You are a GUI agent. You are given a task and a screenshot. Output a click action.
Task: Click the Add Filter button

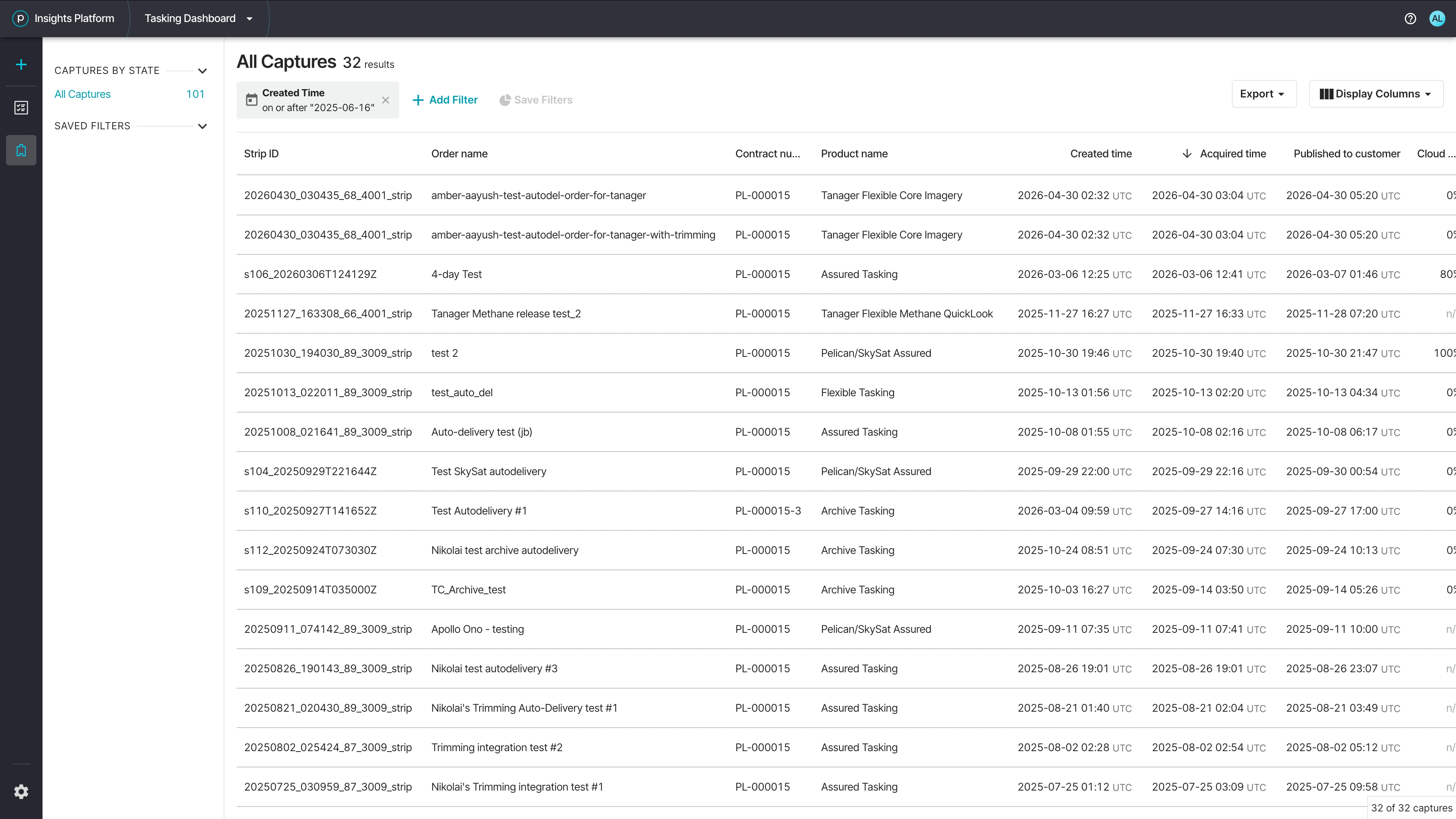(x=446, y=100)
